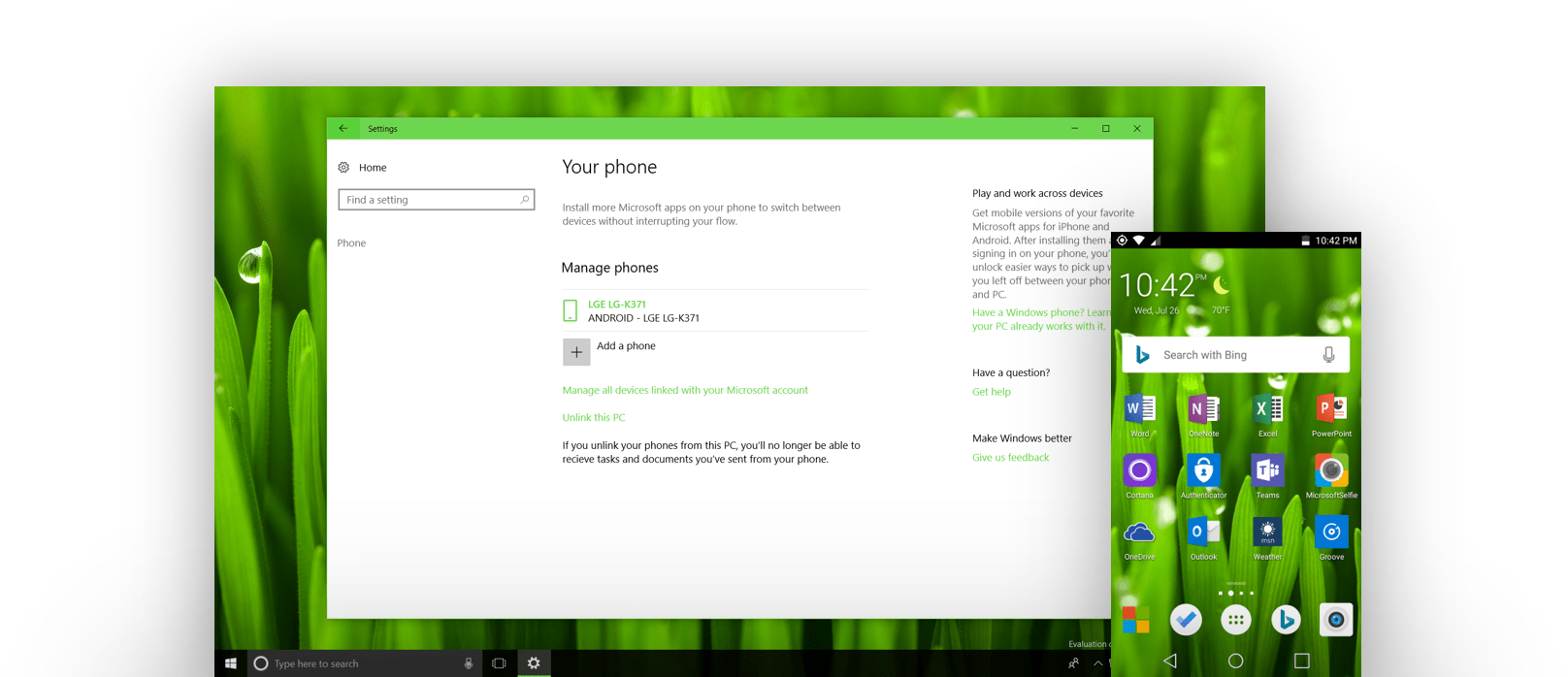1568x677 pixels.
Task: Open the People icon in the taskbar
Action: tap(1073, 663)
